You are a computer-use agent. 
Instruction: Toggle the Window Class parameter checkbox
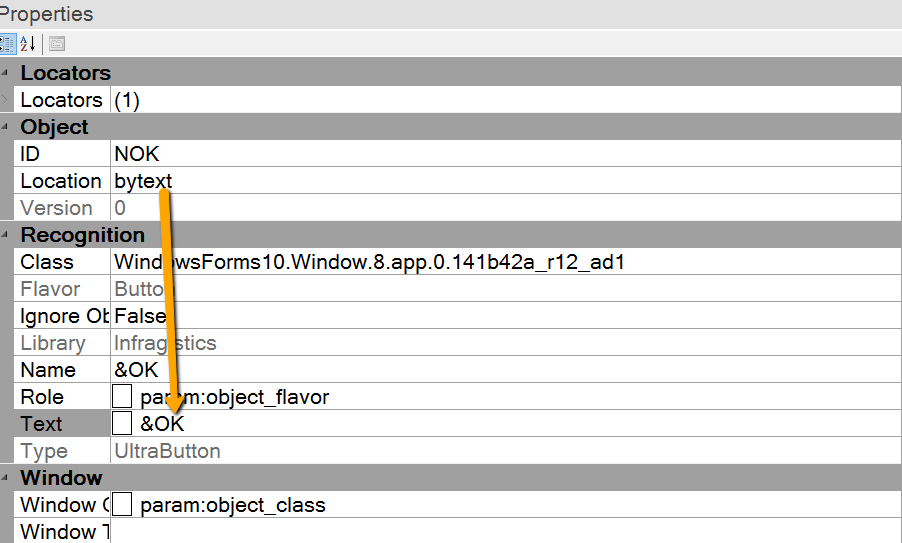coord(122,505)
